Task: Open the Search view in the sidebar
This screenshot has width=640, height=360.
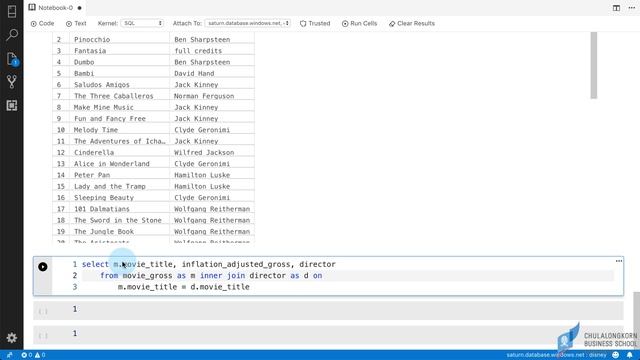Action: click(x=11, y=35)
